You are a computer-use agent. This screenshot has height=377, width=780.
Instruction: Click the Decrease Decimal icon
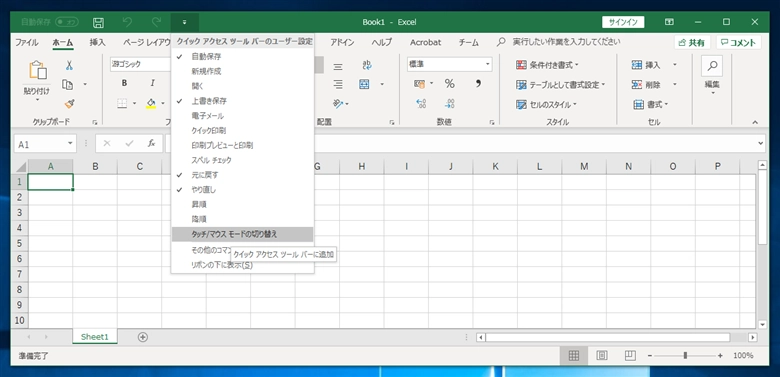(450, 103)
